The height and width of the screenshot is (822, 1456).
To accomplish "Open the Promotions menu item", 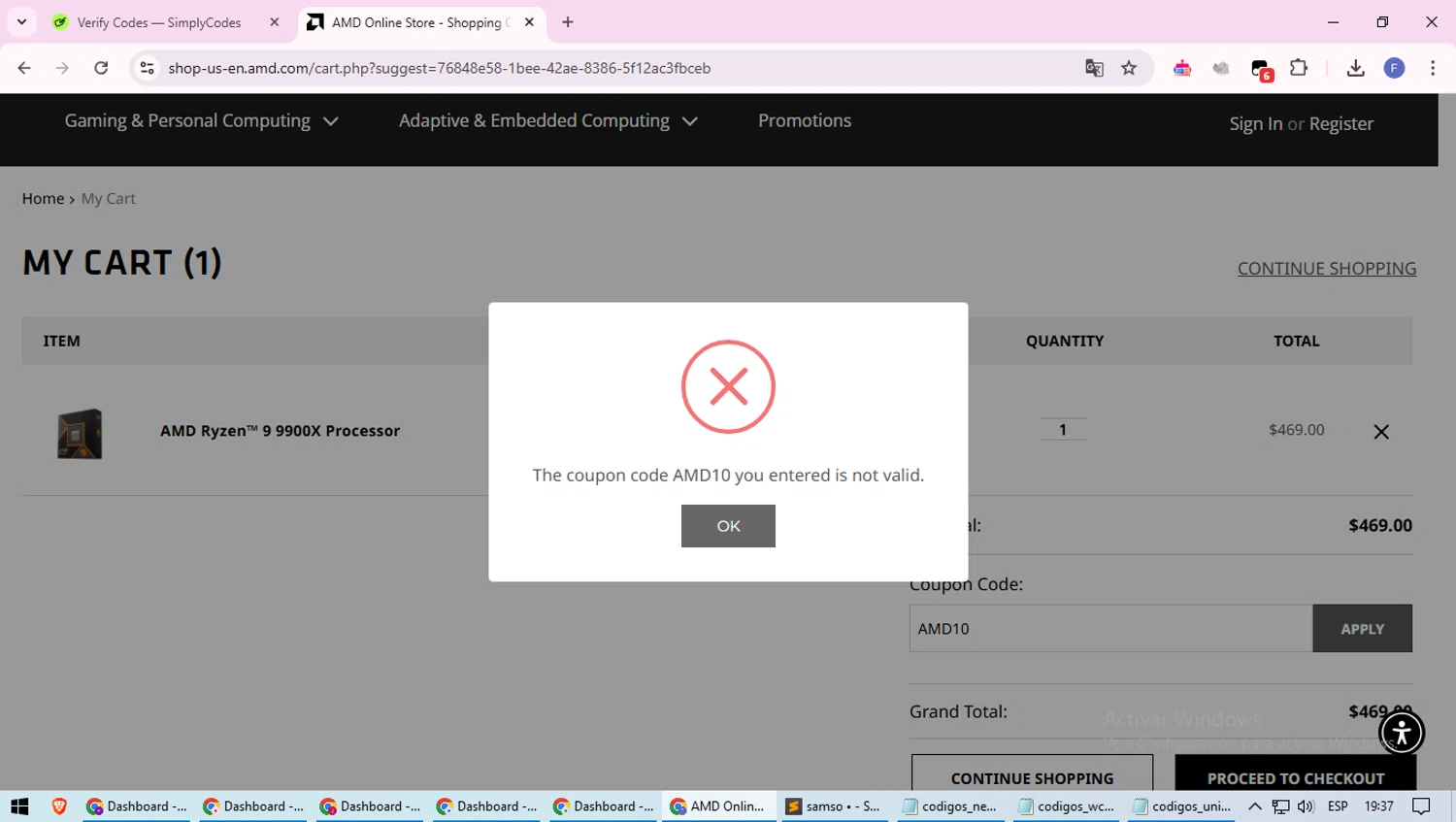I will (805, 120).
